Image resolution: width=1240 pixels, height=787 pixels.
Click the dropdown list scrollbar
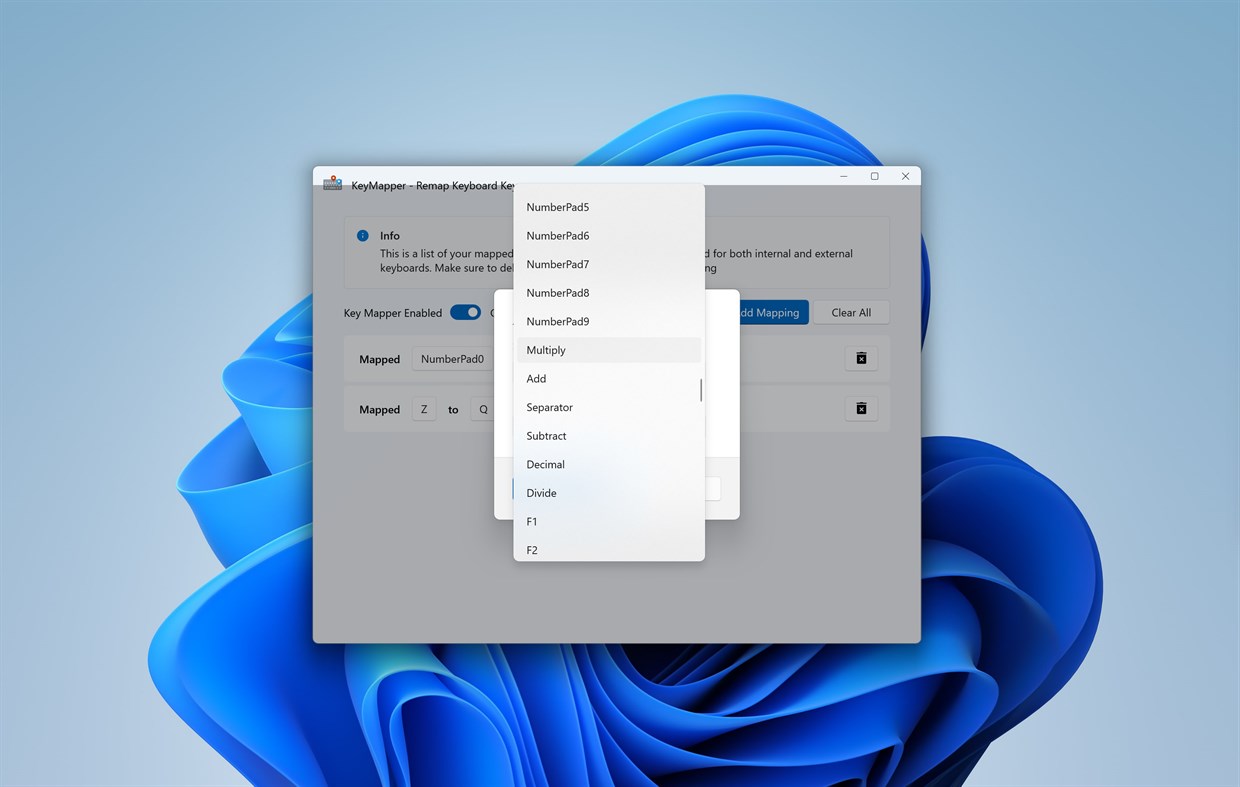(700, 390)
